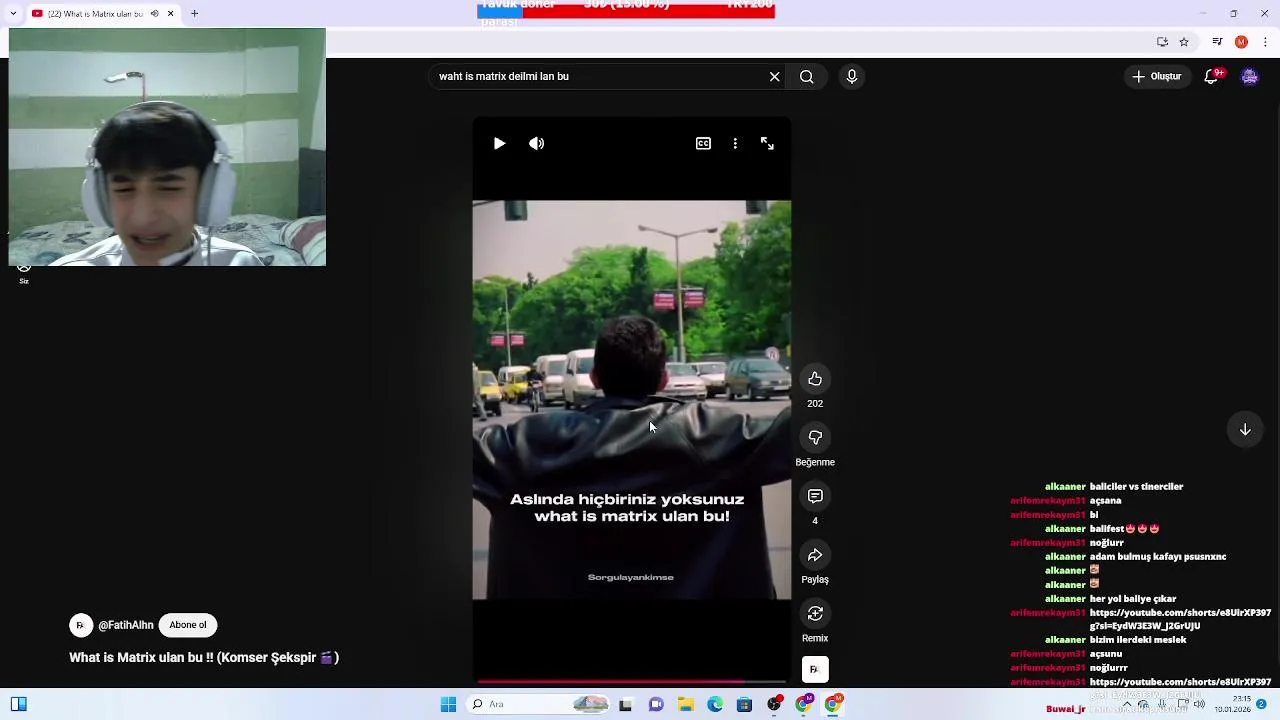Open the Oluştur create button
The width and height of the screenshot is (1280, 720).
point(1157,76)
